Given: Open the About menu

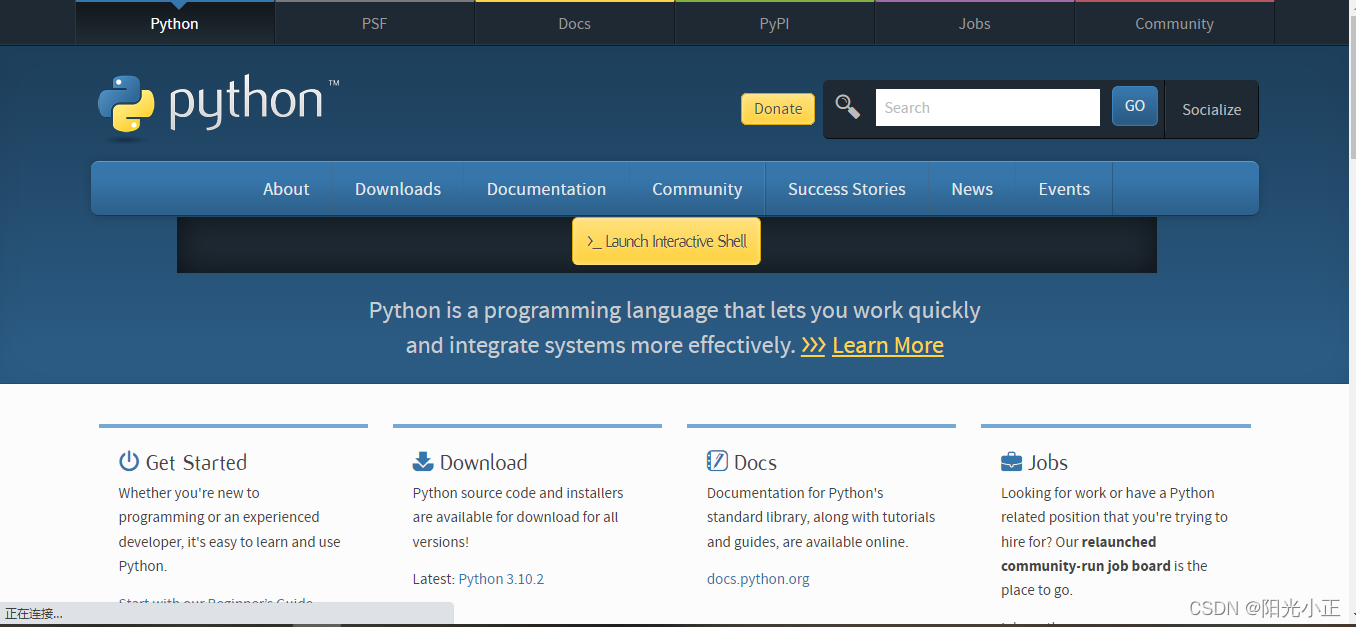Looking at the screenshot, I should coord(286,189).
